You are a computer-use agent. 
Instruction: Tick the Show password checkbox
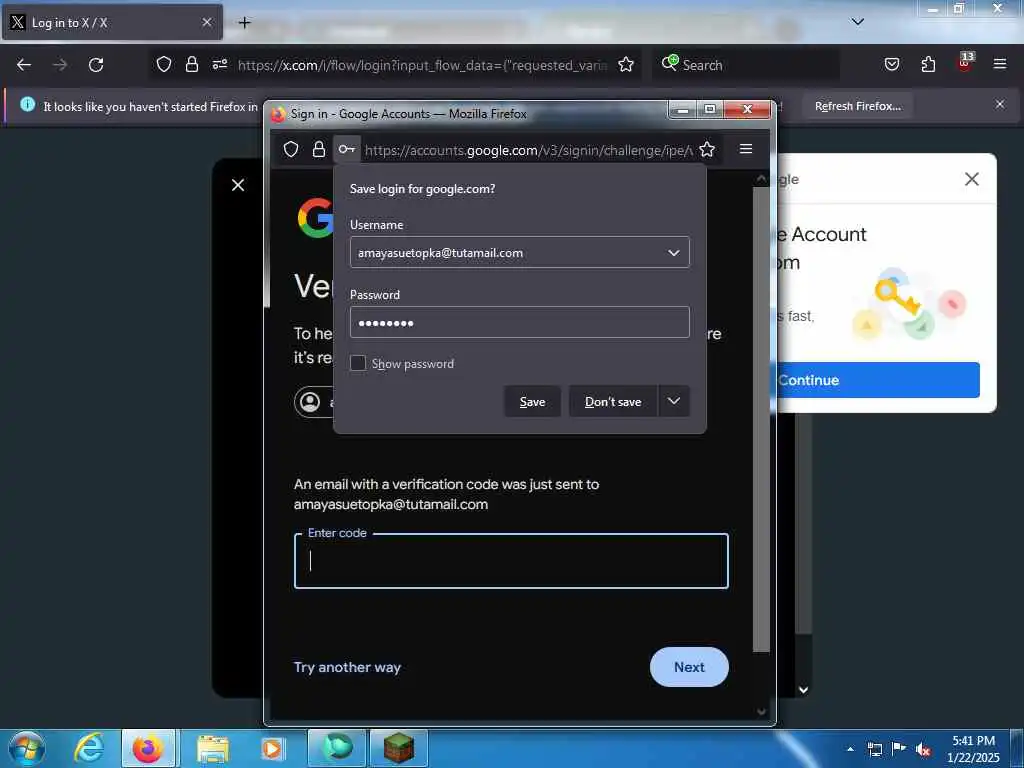pos(358,363)
